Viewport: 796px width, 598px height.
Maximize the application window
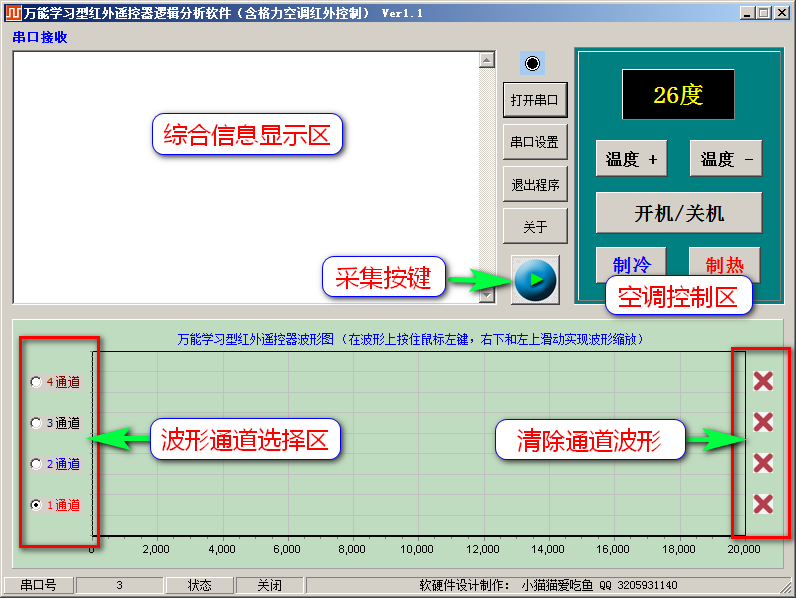click(x=764, y=13)
